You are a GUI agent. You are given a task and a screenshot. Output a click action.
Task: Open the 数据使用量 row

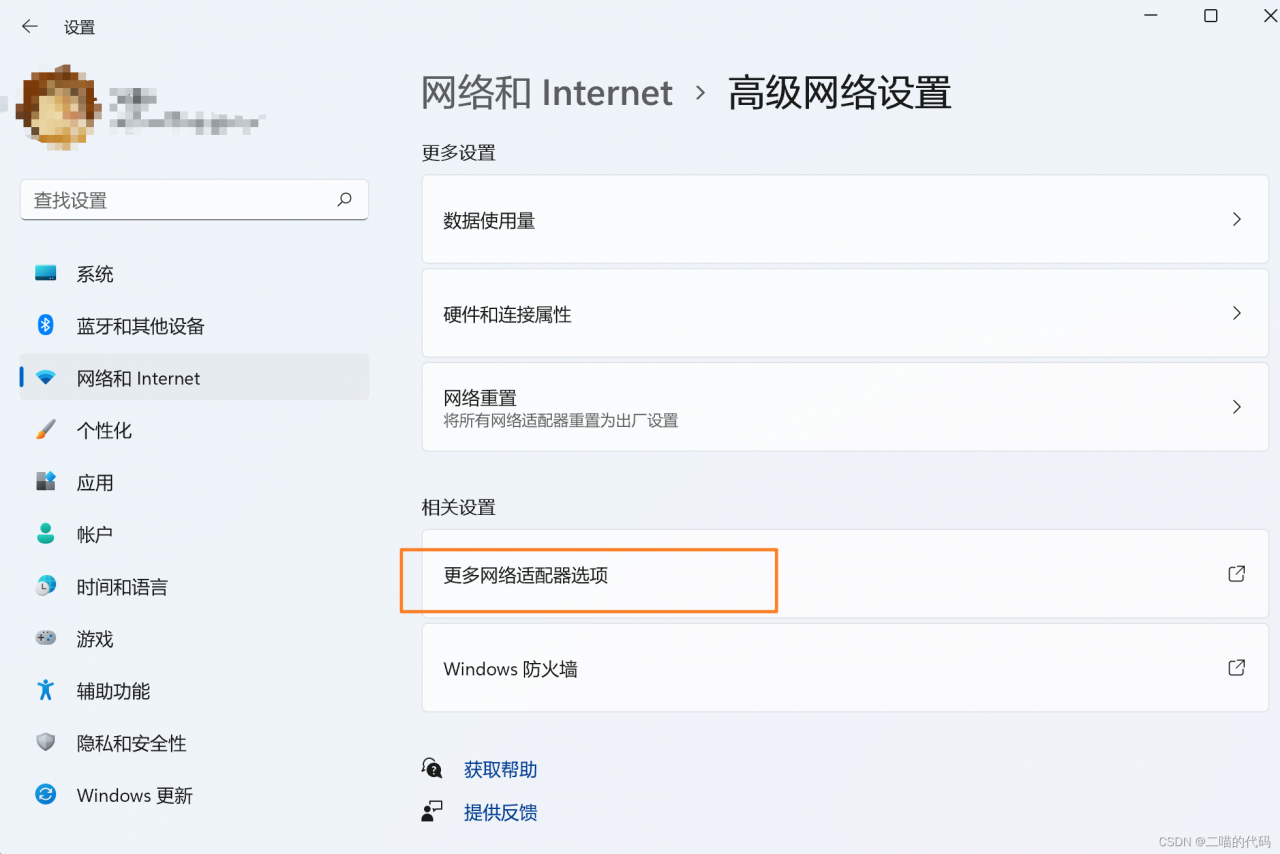[x=845, y=219]
